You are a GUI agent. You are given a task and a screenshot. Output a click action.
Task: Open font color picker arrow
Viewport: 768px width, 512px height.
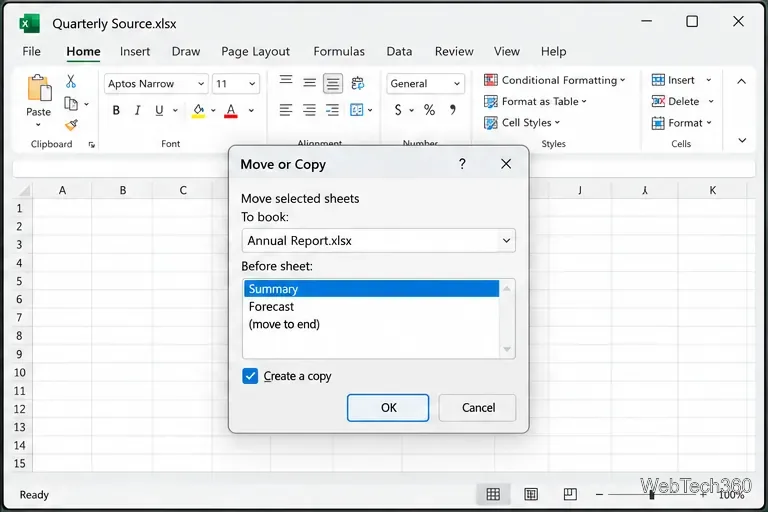(x=251, y=110)
